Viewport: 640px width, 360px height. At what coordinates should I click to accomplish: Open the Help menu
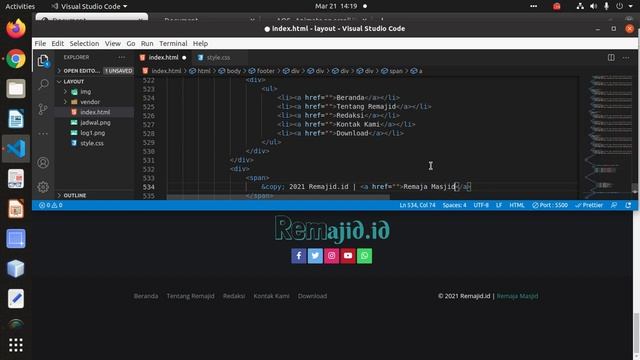click(200, 43)
